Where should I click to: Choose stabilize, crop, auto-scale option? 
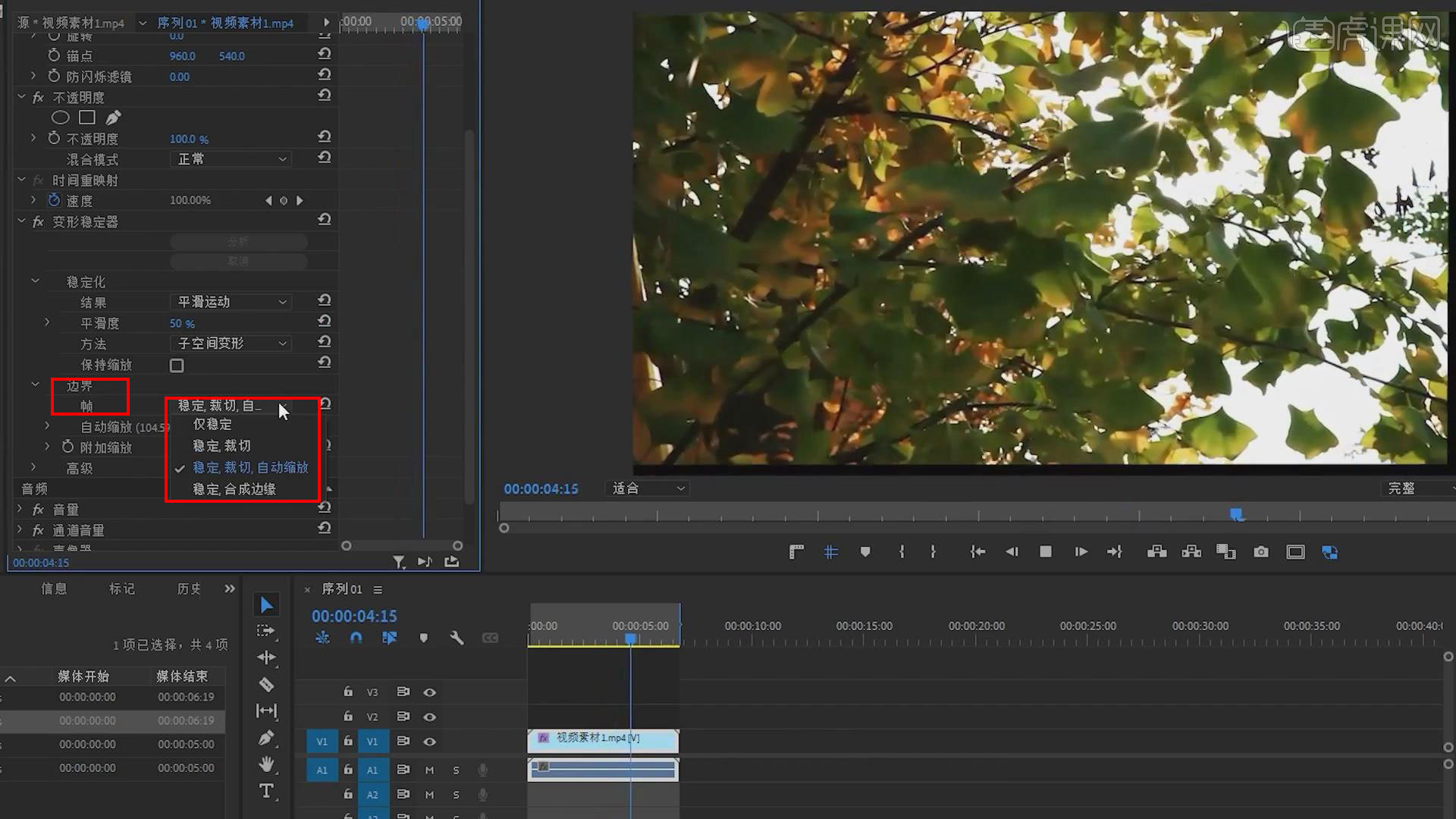click(250, 468)
